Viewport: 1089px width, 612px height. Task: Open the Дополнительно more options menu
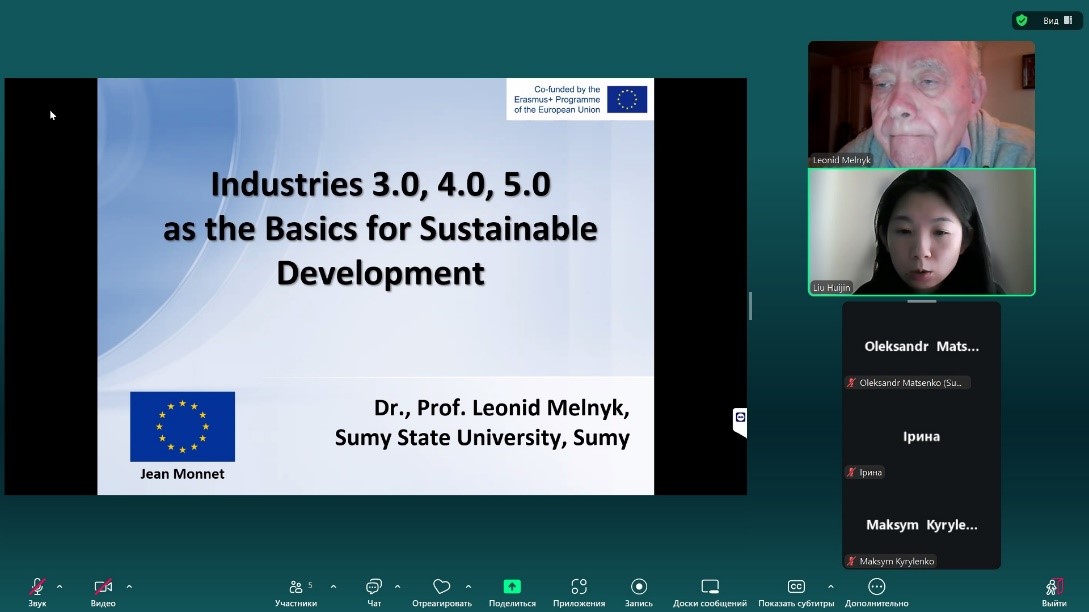point(877,587)
